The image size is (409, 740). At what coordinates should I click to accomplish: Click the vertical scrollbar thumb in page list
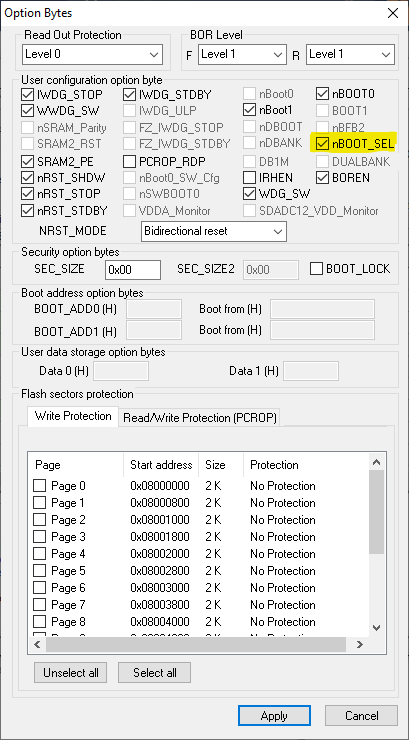click(376, 512)
